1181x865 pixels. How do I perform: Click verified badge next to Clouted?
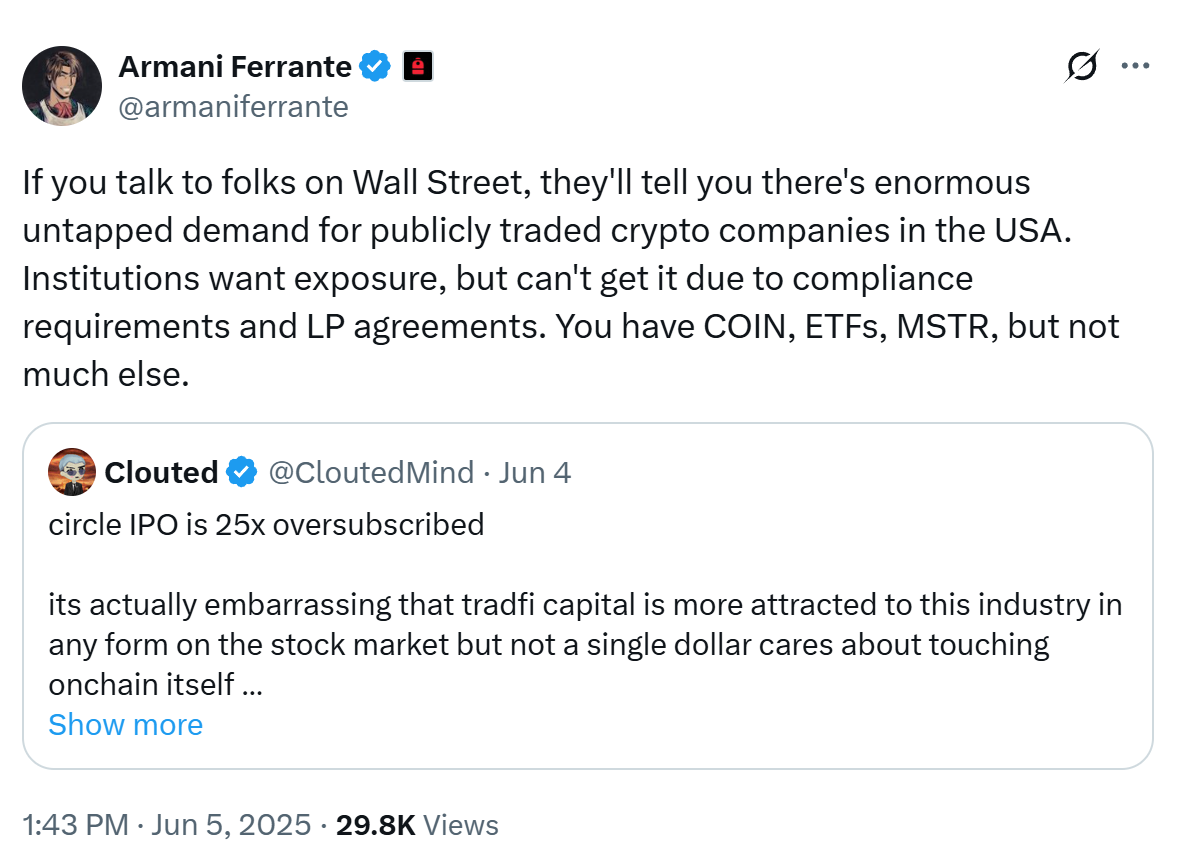[241, 473]
